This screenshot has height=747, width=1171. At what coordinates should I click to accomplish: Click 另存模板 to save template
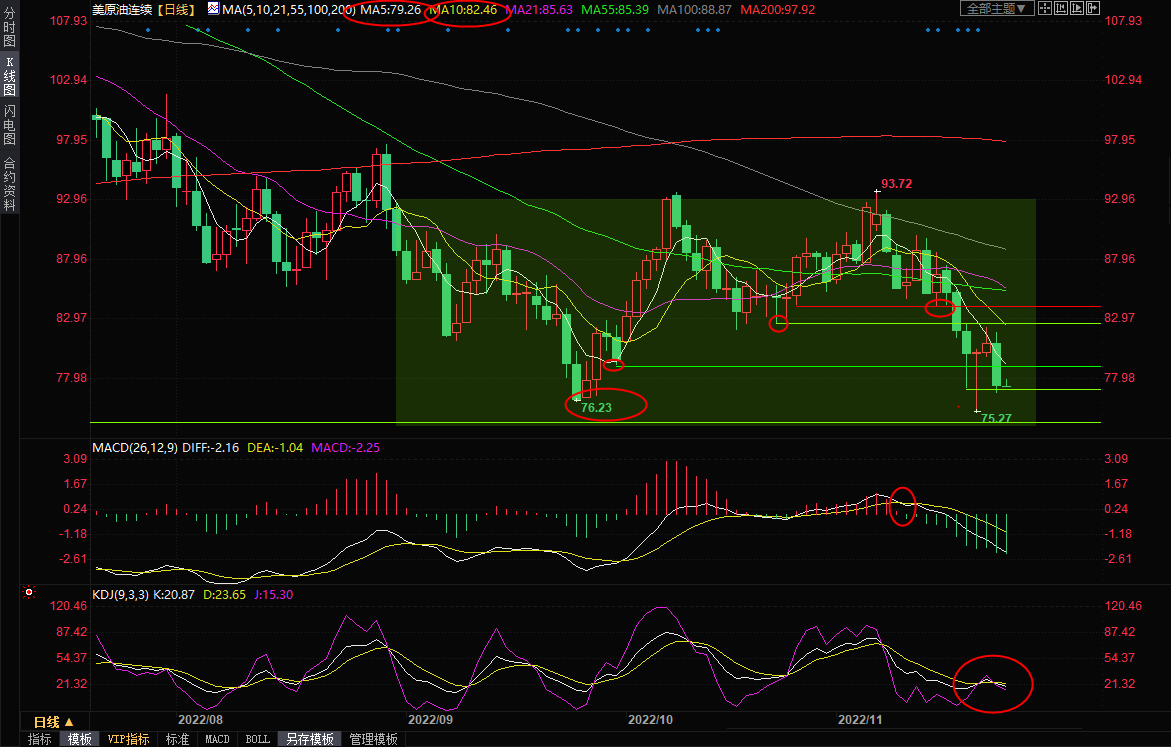pos(309,739)
